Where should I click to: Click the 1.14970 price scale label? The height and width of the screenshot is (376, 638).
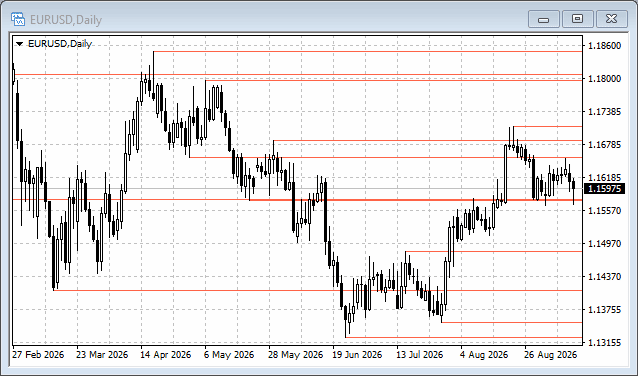coord(605,243)
